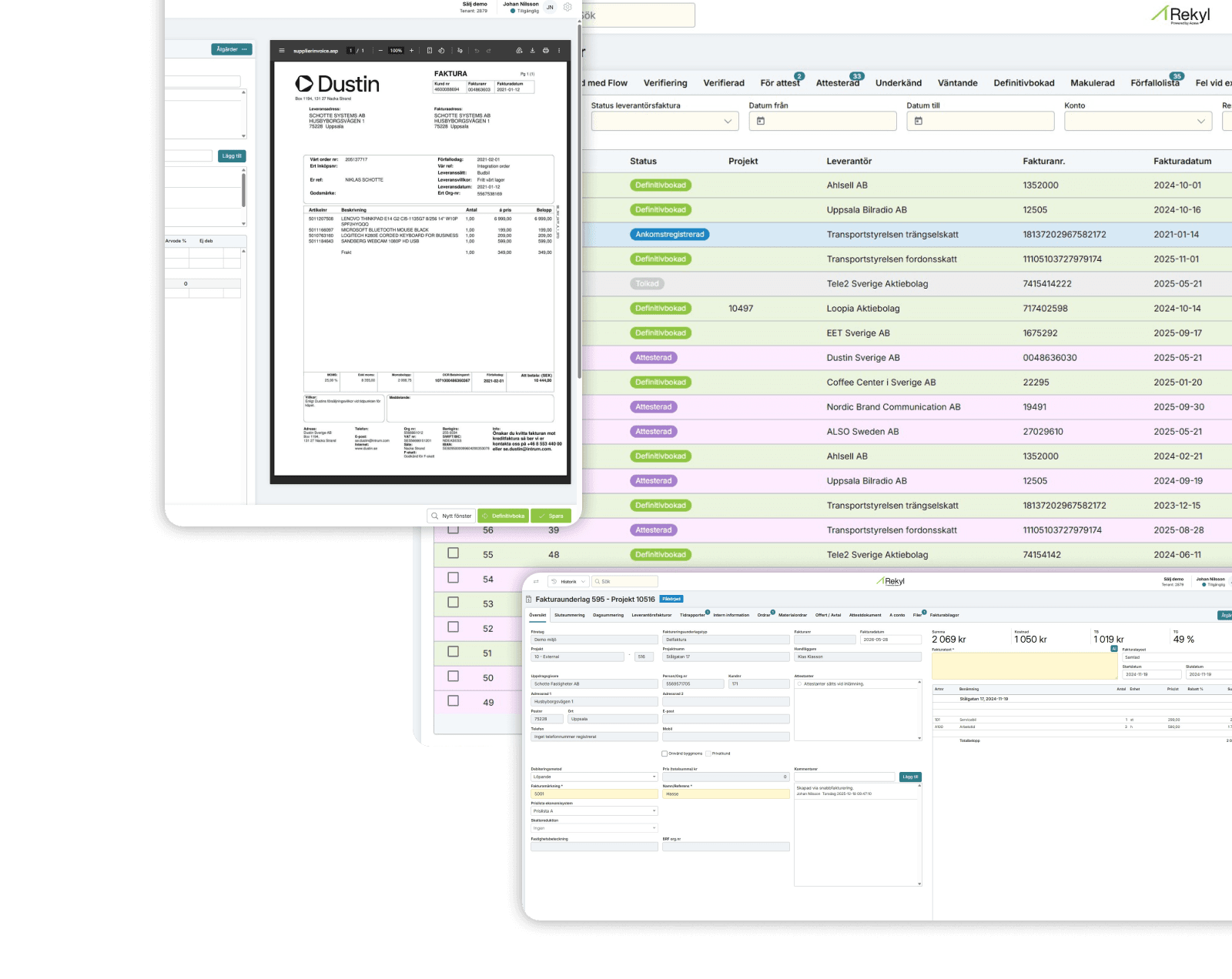Zoom out with the PDF minus icon
The image size is (1232, 979).
coord(380,51)
